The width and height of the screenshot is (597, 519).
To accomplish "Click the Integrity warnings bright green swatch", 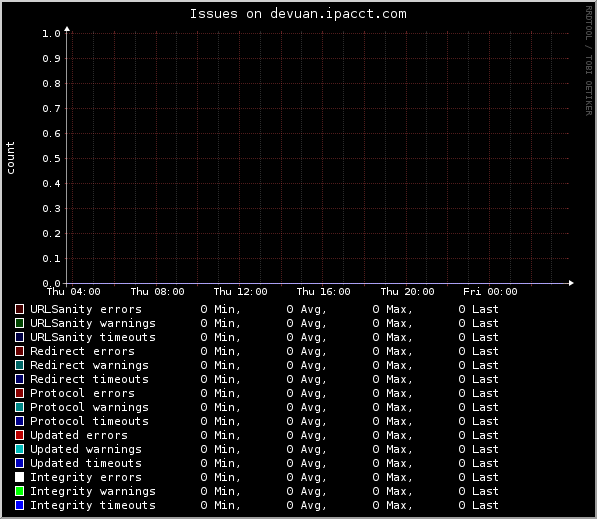I will point(19,491).
